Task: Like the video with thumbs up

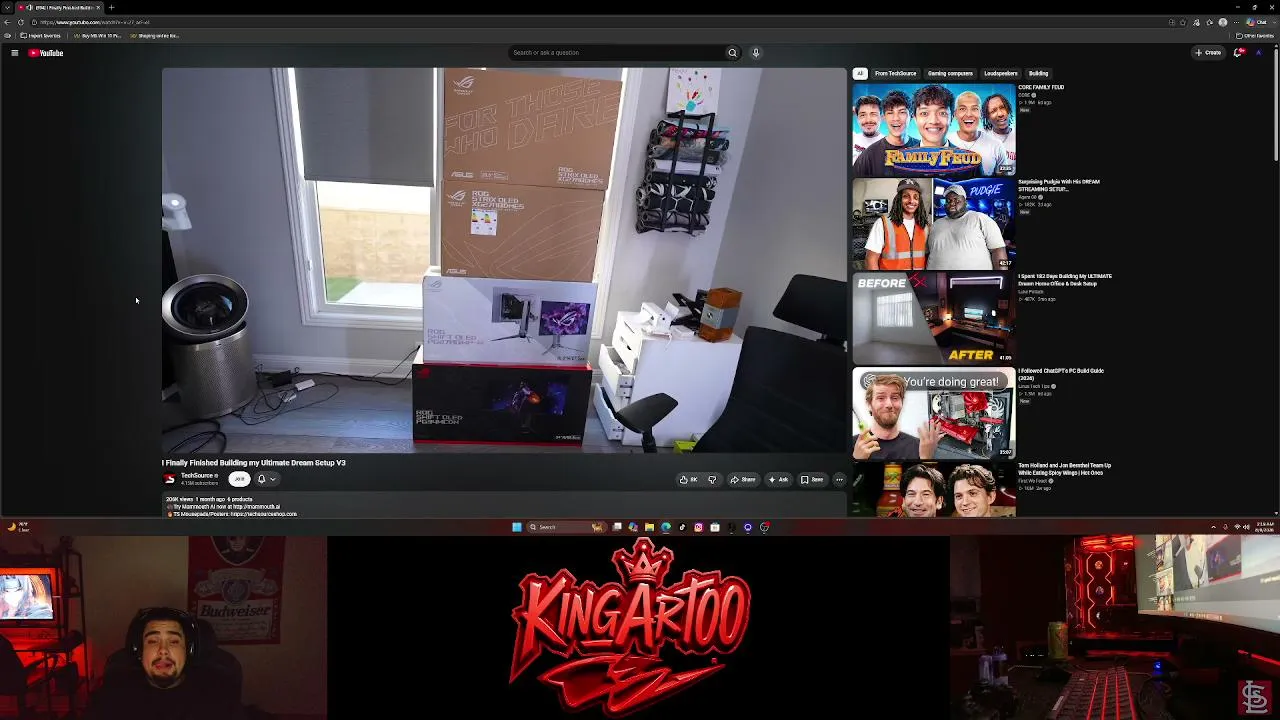Action: click(688, 479)
